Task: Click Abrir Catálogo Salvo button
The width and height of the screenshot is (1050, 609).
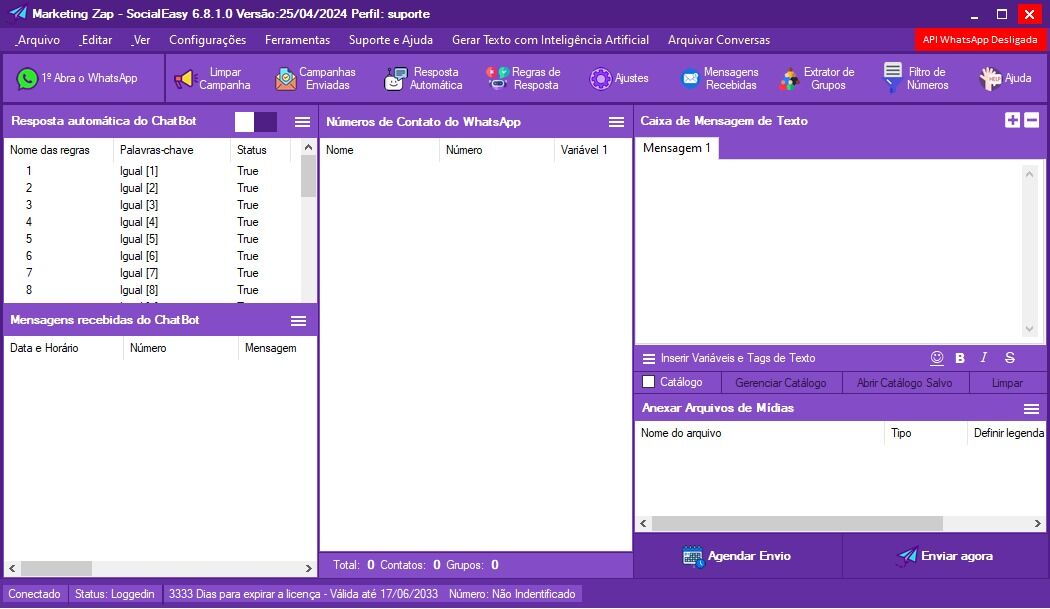Action: coord(904,383)
